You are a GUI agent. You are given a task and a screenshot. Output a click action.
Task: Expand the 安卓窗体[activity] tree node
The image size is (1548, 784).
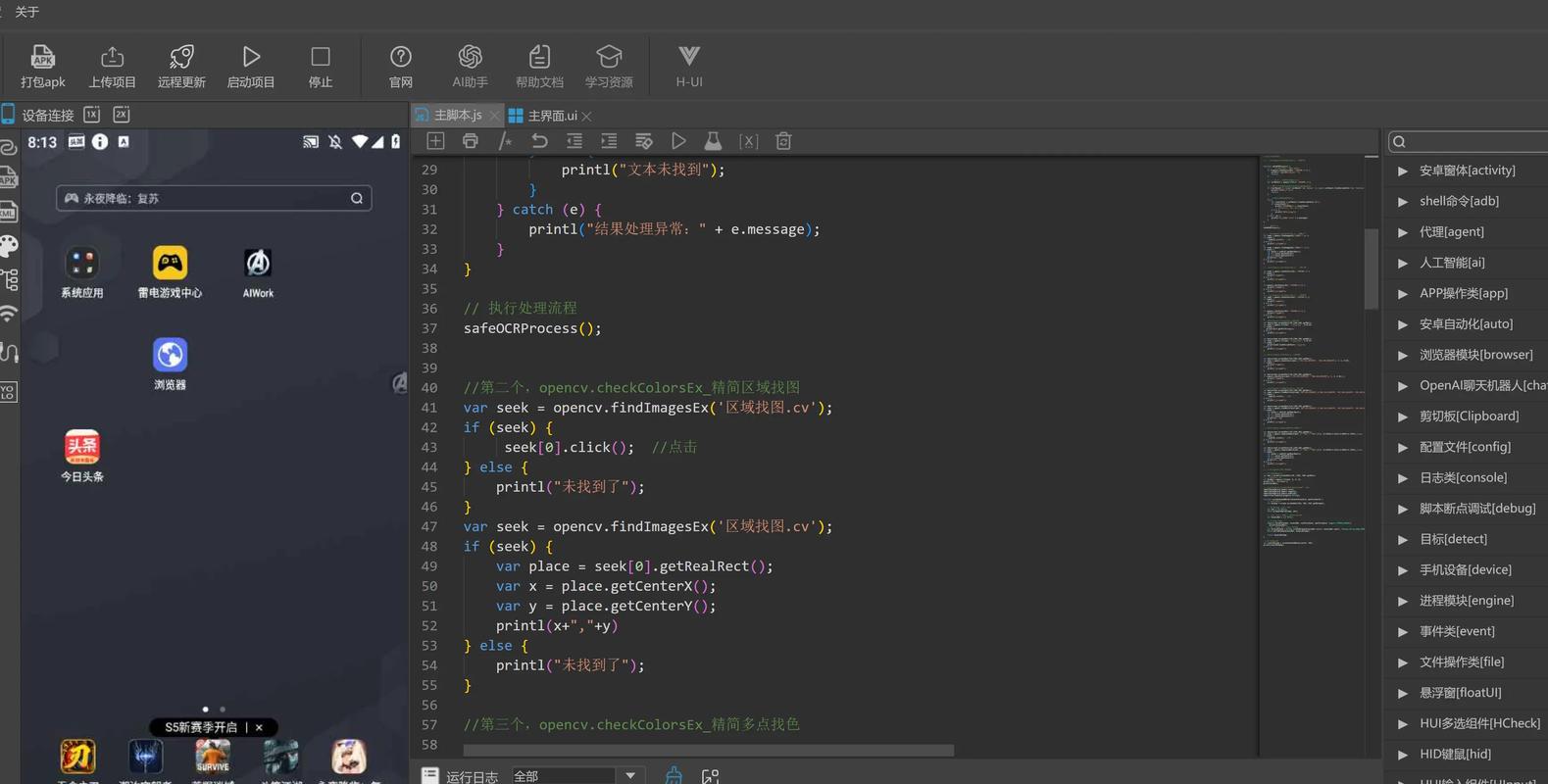click(1403, 171)
